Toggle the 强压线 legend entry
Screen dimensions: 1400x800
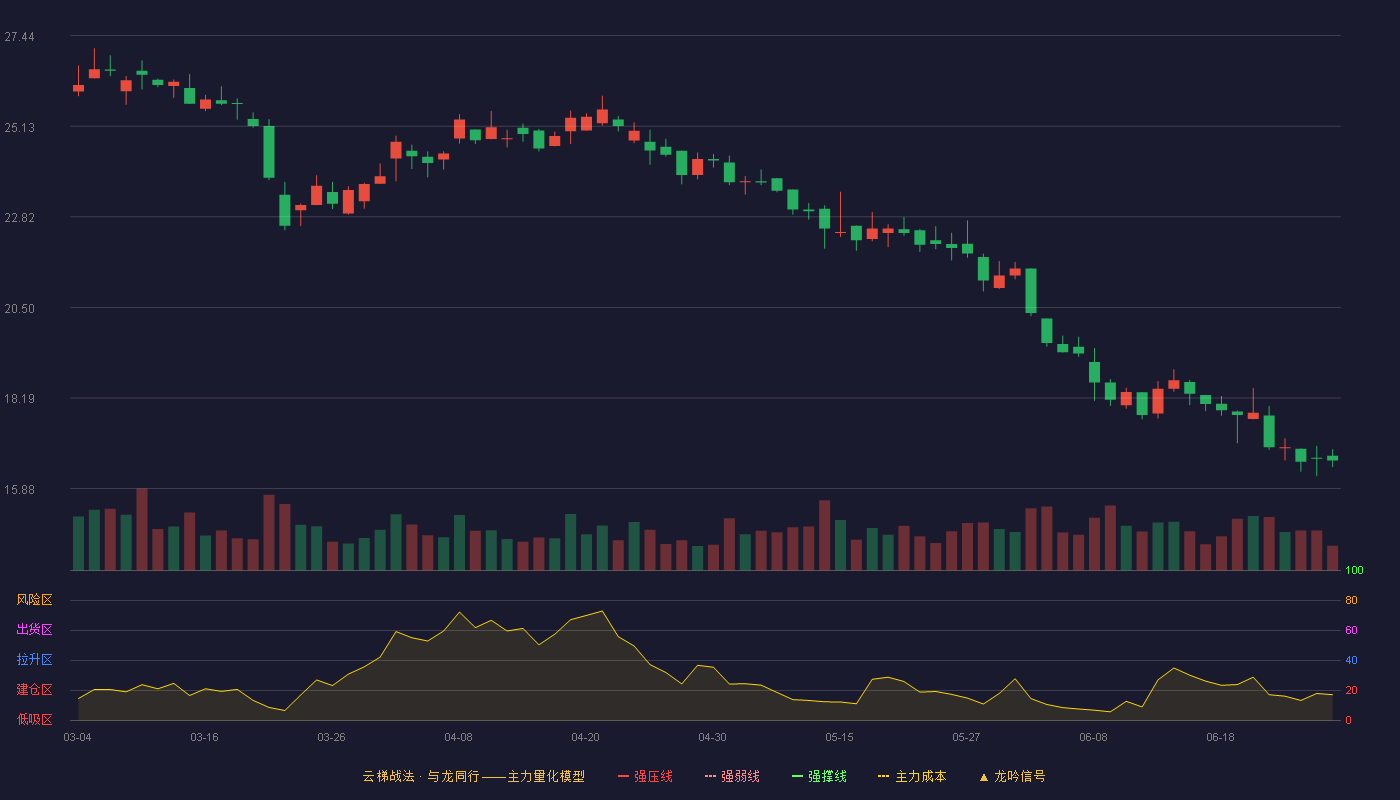point(645,776)
